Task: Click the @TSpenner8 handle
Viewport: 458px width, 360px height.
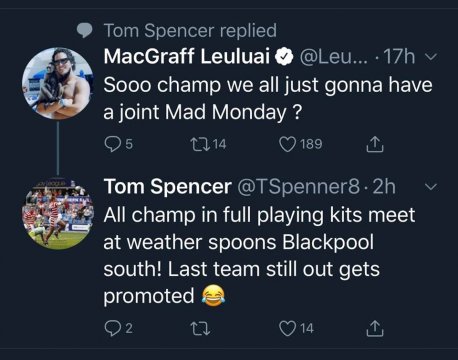Action: (299, 187)
